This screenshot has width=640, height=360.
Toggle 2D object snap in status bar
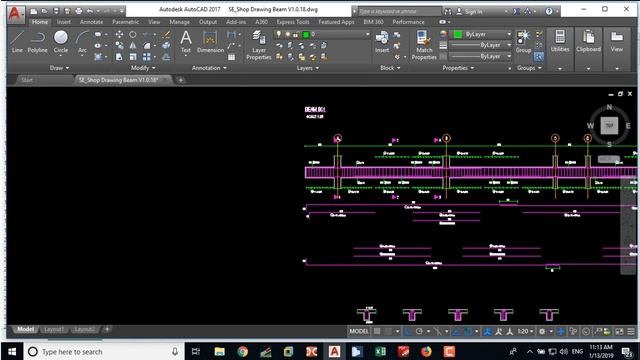coord(468,331)
